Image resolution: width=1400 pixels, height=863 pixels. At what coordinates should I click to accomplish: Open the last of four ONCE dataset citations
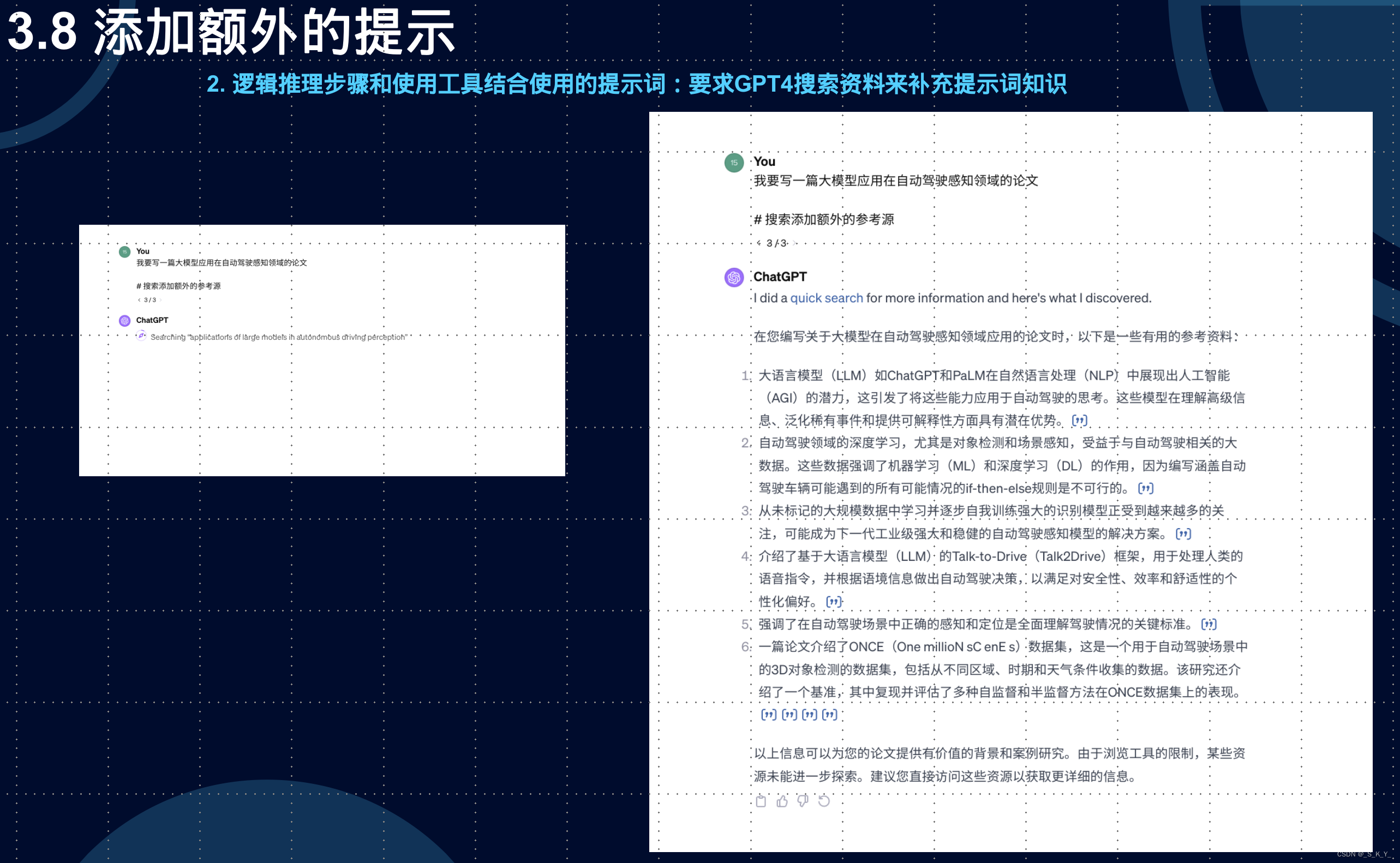click(829, 714)
